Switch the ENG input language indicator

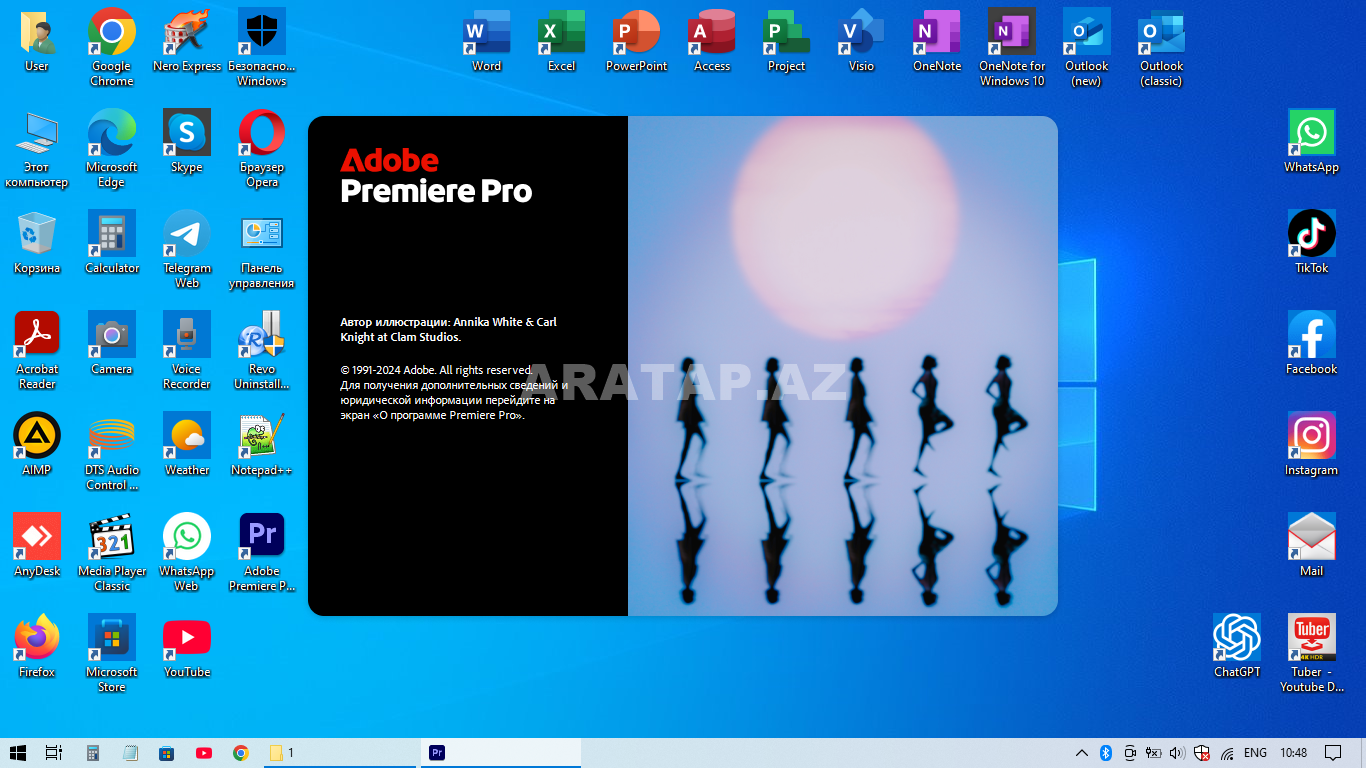[x=1255, y=753]
